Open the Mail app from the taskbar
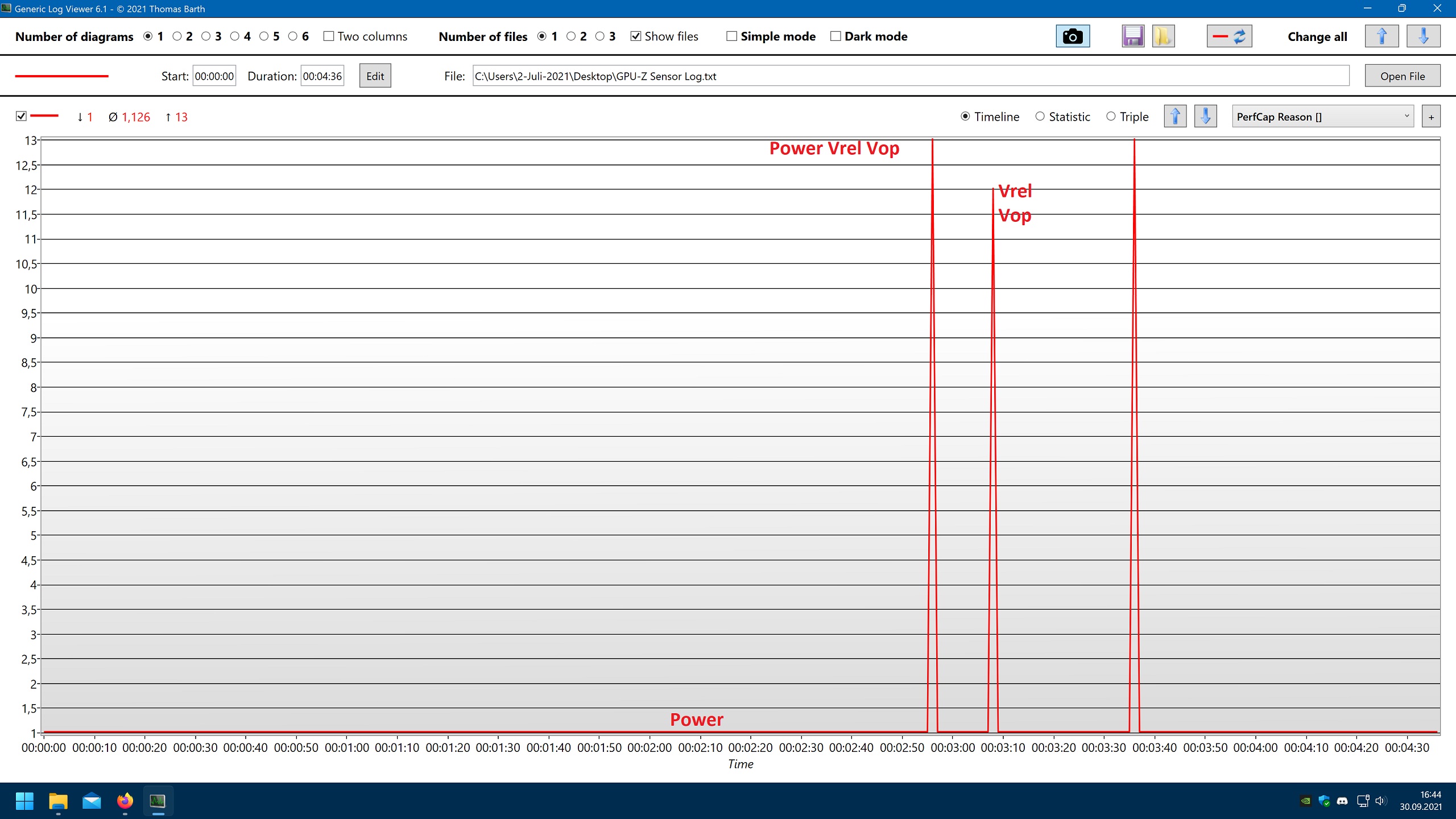Image resolution: width=1456 pixels, height=819 pixels. [92, 801]
